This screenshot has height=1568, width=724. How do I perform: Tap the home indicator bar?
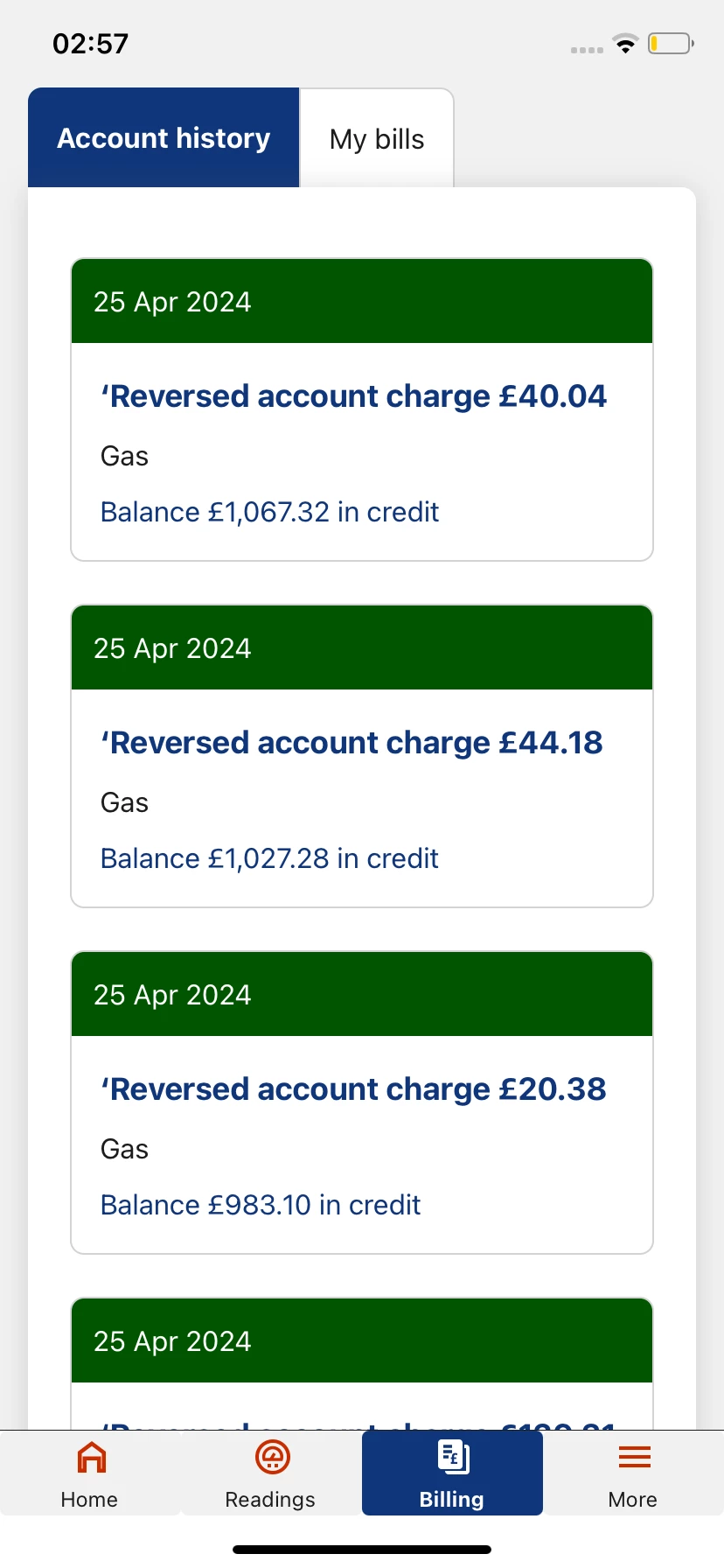[362, 1550]
